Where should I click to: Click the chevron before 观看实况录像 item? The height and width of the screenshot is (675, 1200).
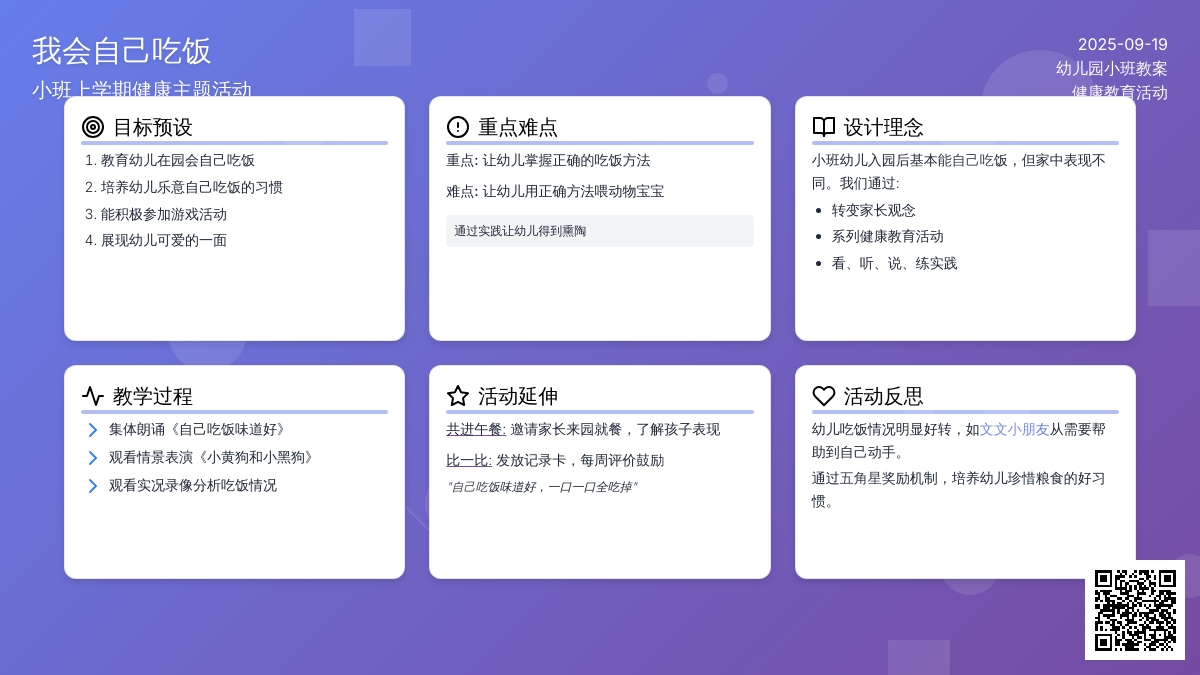coord(92,486)
